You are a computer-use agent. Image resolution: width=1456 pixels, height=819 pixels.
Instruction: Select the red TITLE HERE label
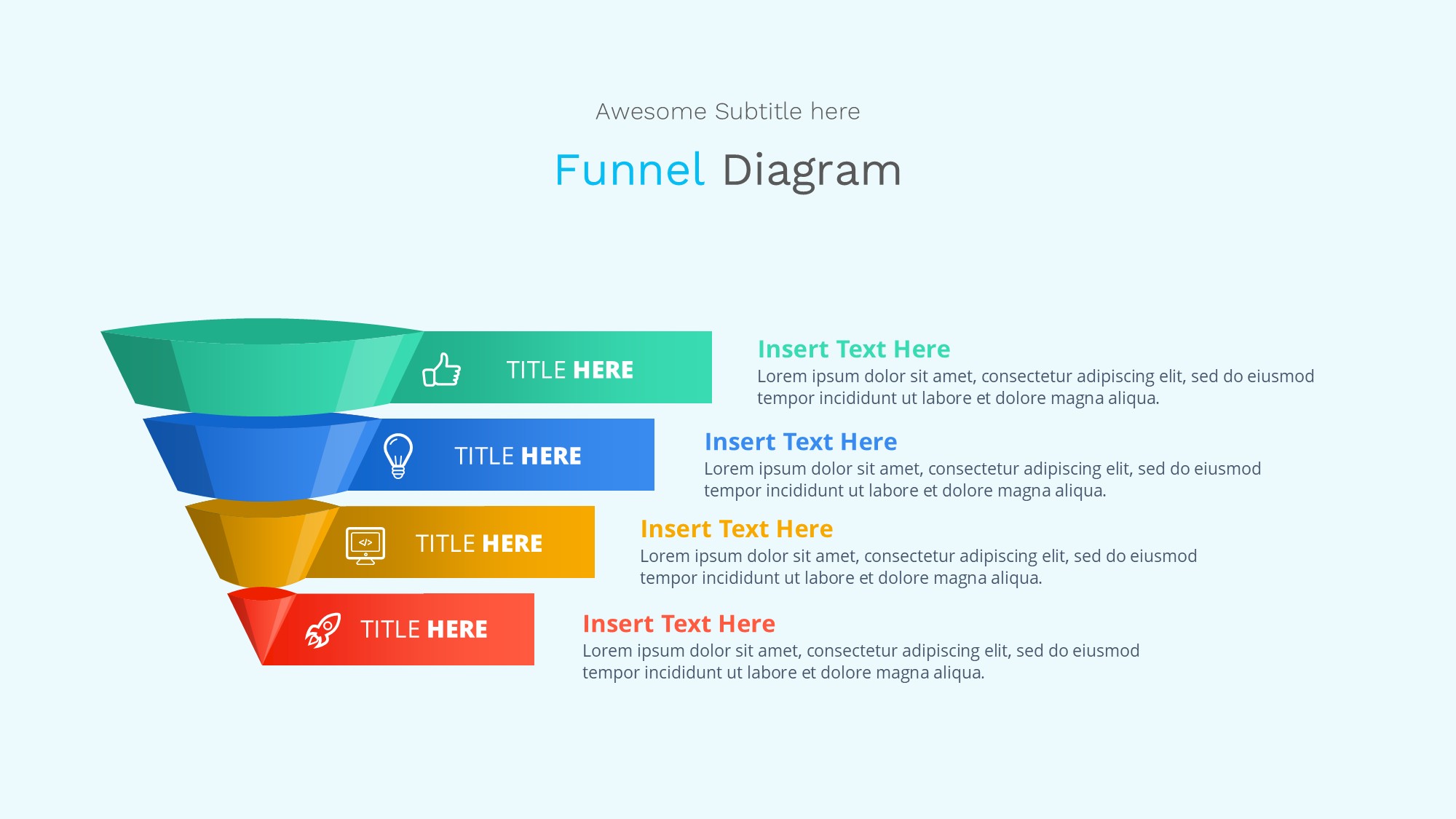click(424, 629)
